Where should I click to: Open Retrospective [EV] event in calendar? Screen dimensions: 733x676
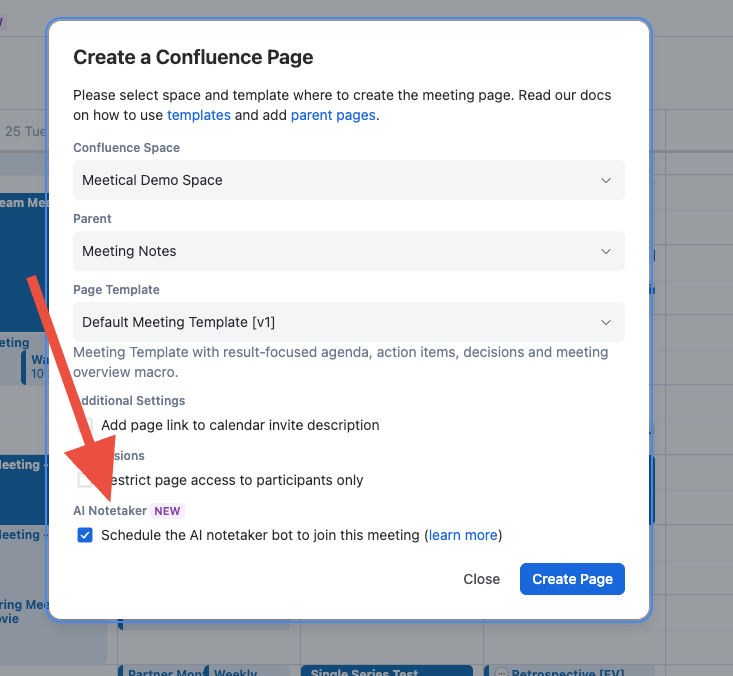(568, 671)
